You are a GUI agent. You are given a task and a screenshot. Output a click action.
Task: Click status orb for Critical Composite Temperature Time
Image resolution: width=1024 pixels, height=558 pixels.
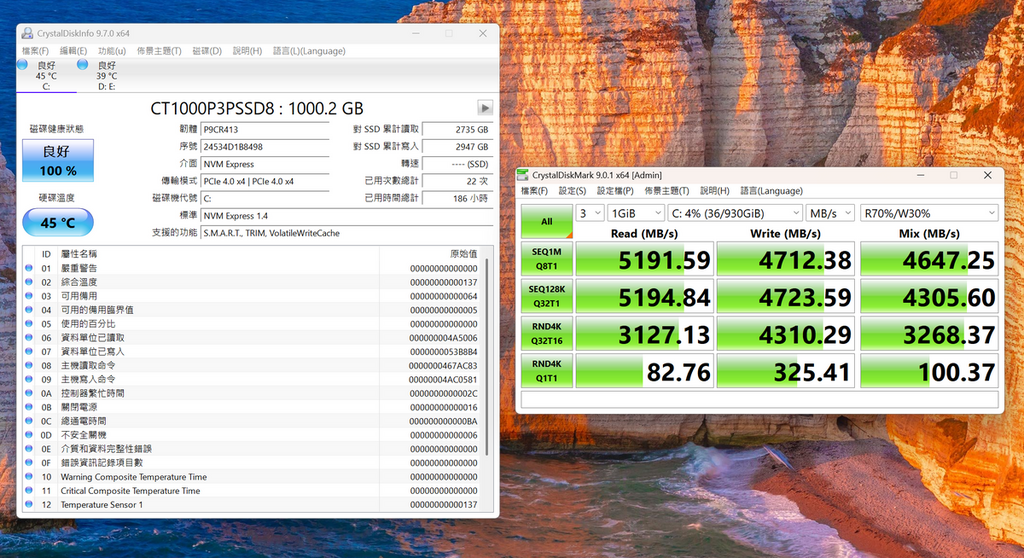pyautogui.click(x=29, y=490)
